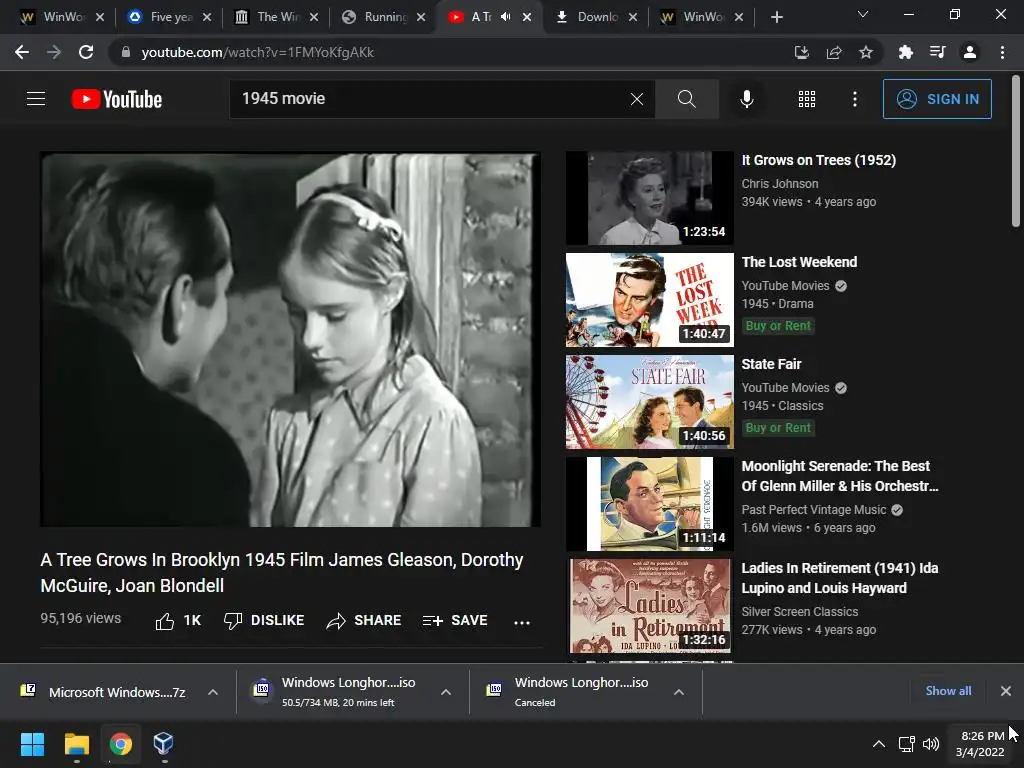The width and height of the screenshot is (1024, 768).
Task: Expand Microsoft Windows 7z download options
Action: (x=213, y=692)
